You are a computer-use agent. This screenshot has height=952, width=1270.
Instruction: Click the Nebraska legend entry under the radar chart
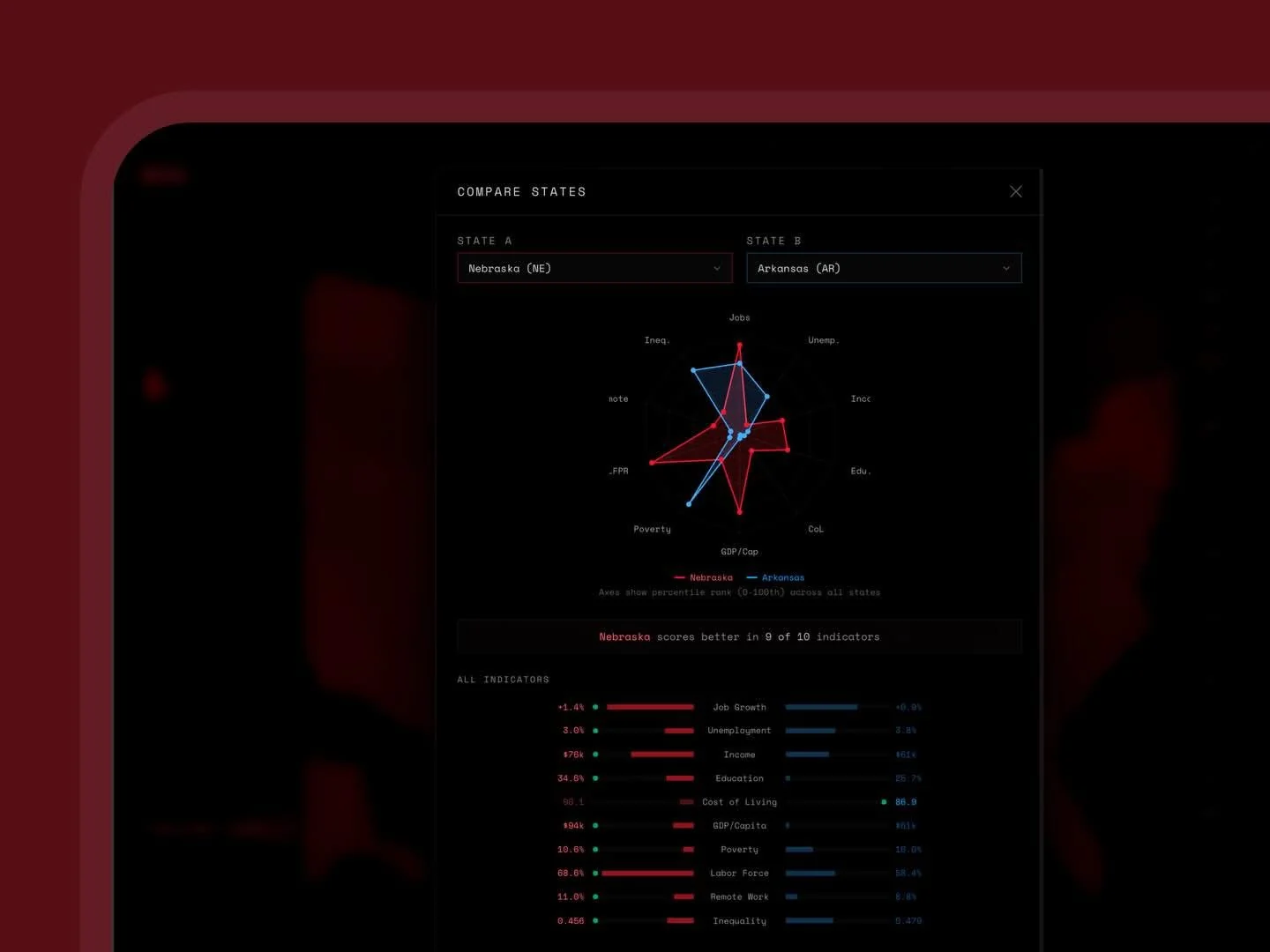tap(704, 577)
